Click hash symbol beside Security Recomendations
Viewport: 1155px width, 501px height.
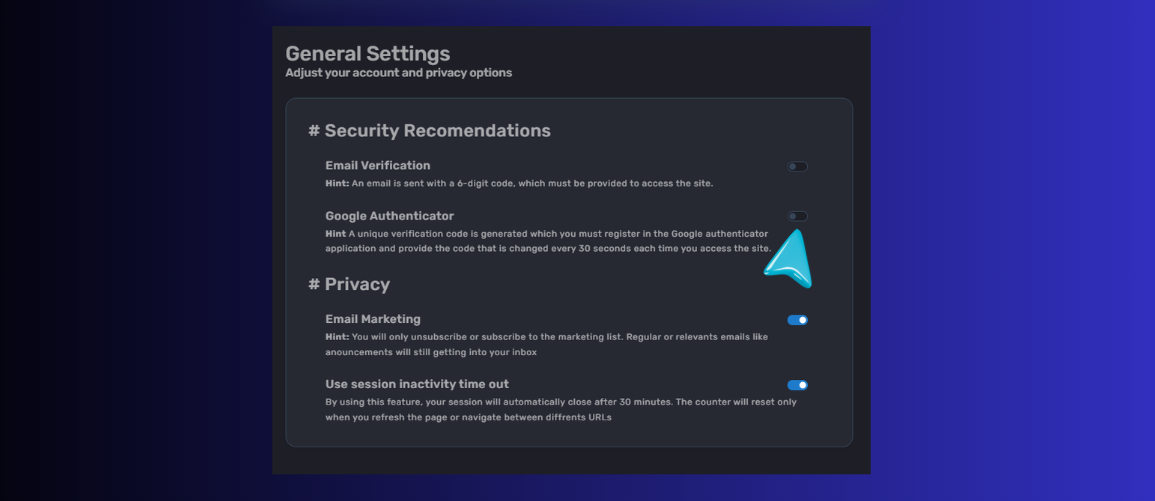[314, 131]
